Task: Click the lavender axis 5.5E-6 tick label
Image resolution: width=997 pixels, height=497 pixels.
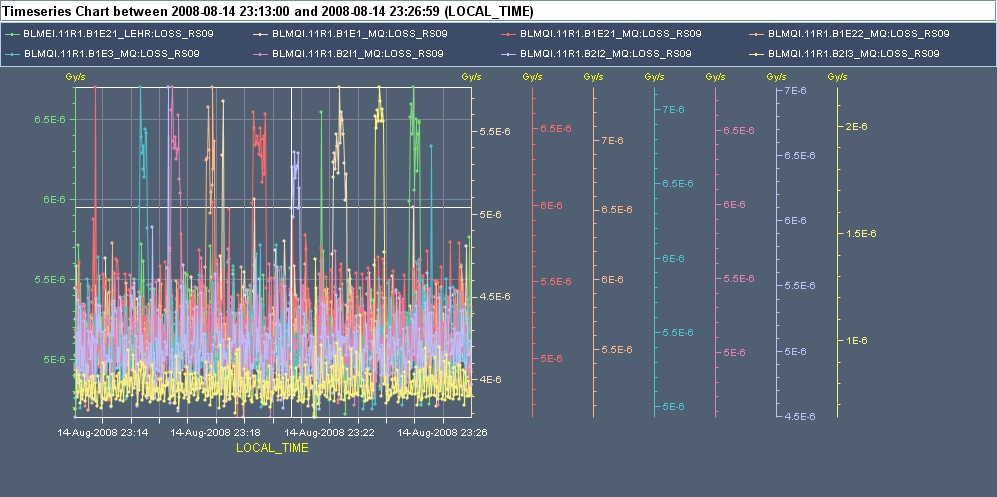Action: [800, 286]
